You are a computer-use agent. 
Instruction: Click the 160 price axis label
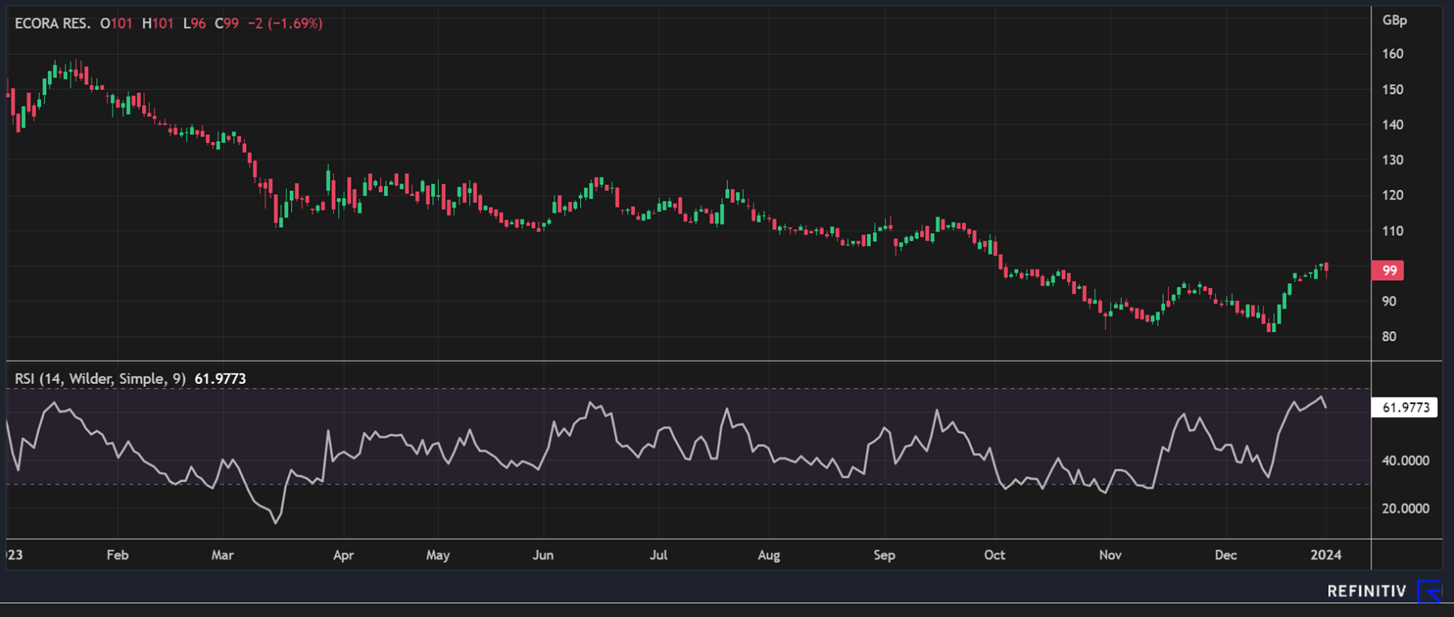coord(1392,54)
